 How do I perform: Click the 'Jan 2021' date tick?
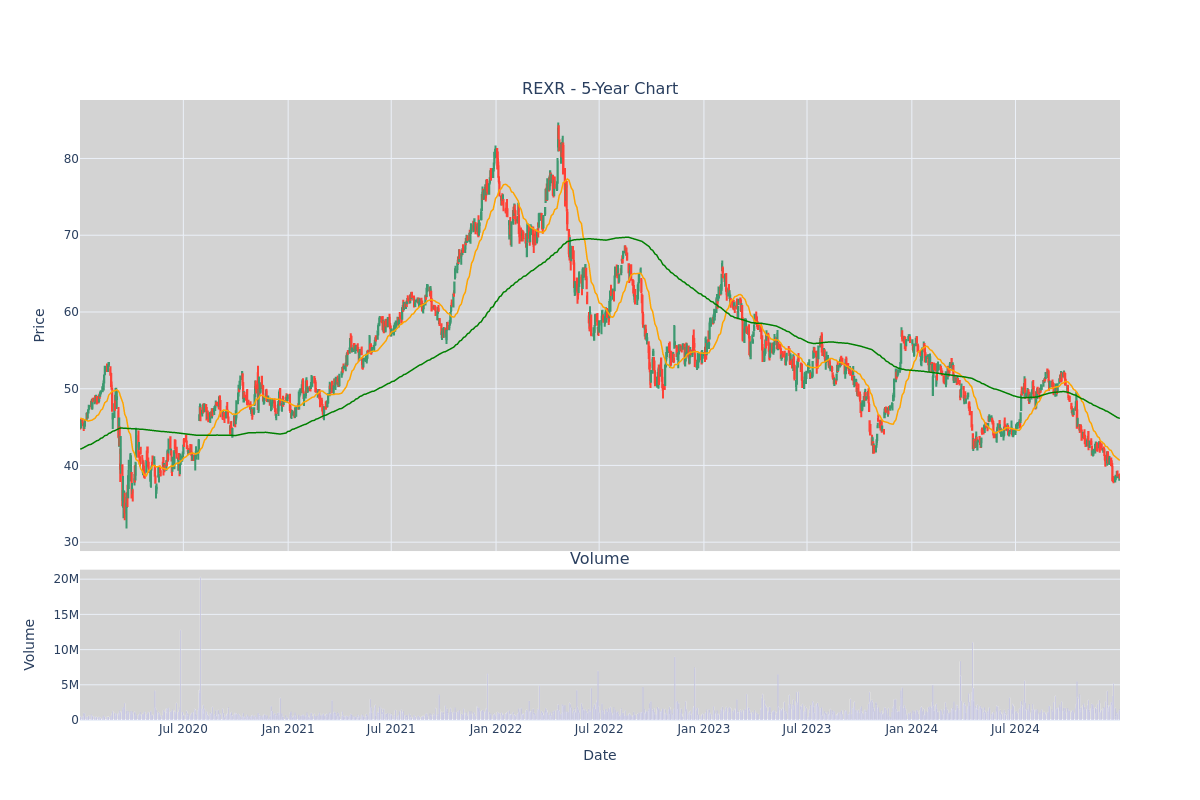(x=288, y=729)
